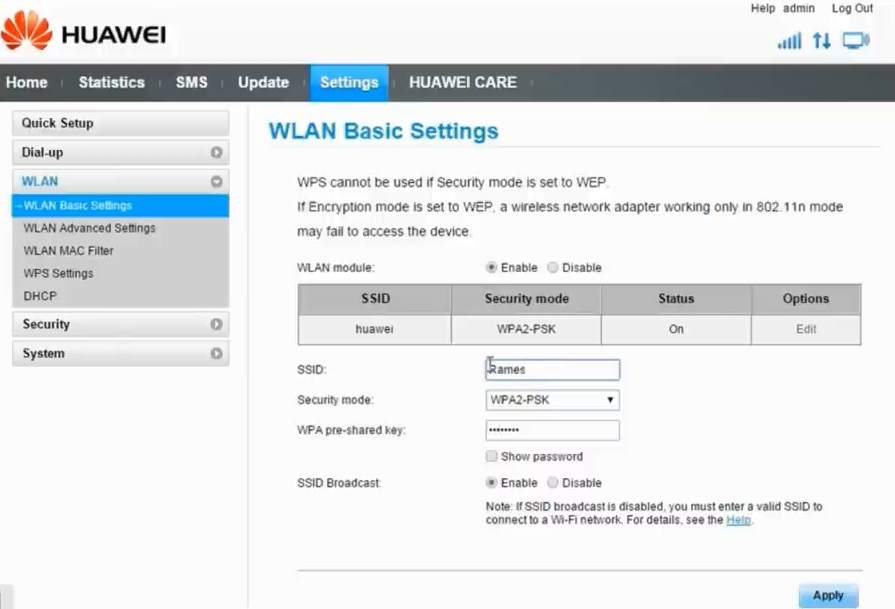The image size is (895, 609).
Task: Select Disable for WLAN module
Action: (x=553, y=268)
